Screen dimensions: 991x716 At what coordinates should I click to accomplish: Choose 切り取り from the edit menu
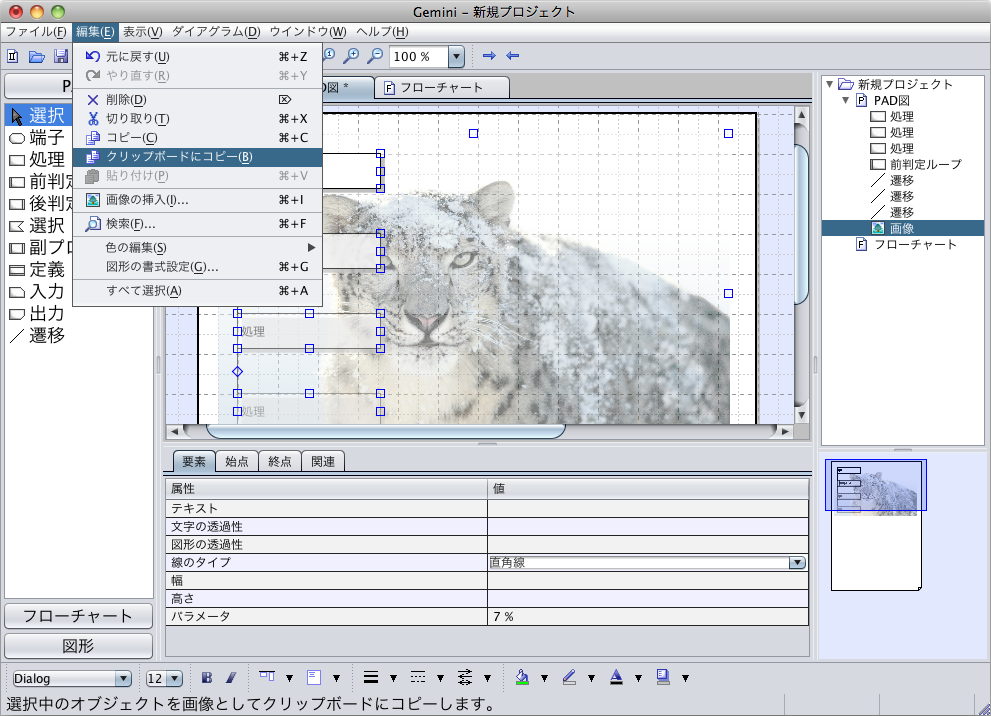[x=197, y=119]
